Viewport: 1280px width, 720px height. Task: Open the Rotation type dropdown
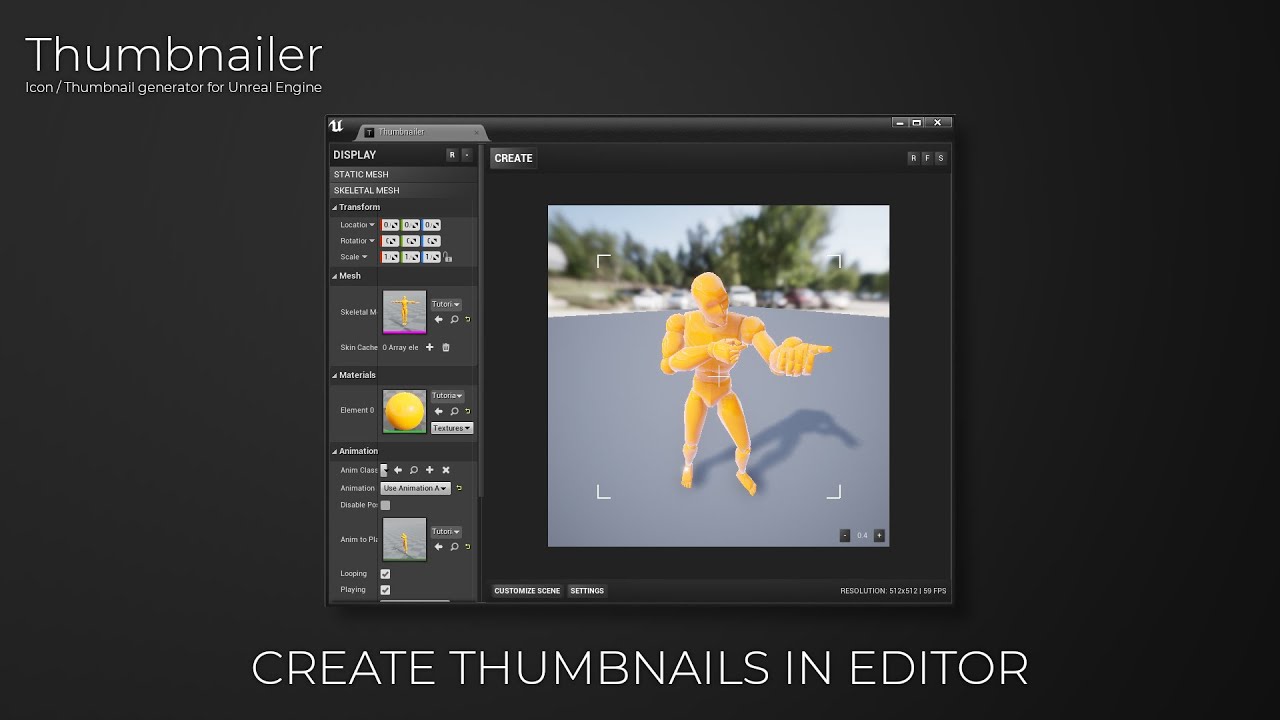[372, 241]
